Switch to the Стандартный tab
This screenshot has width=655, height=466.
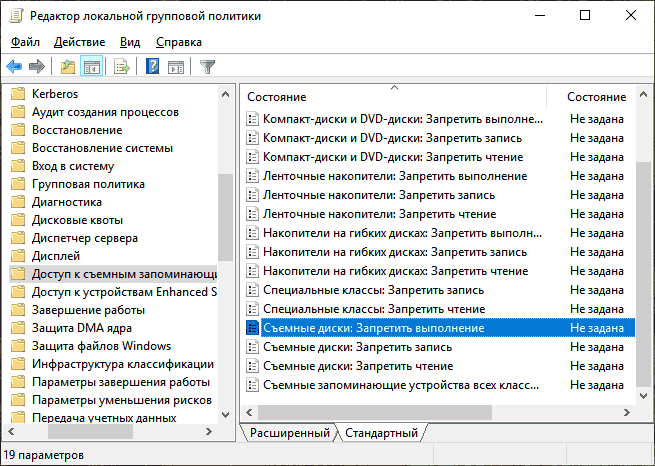tap(381, 433)
